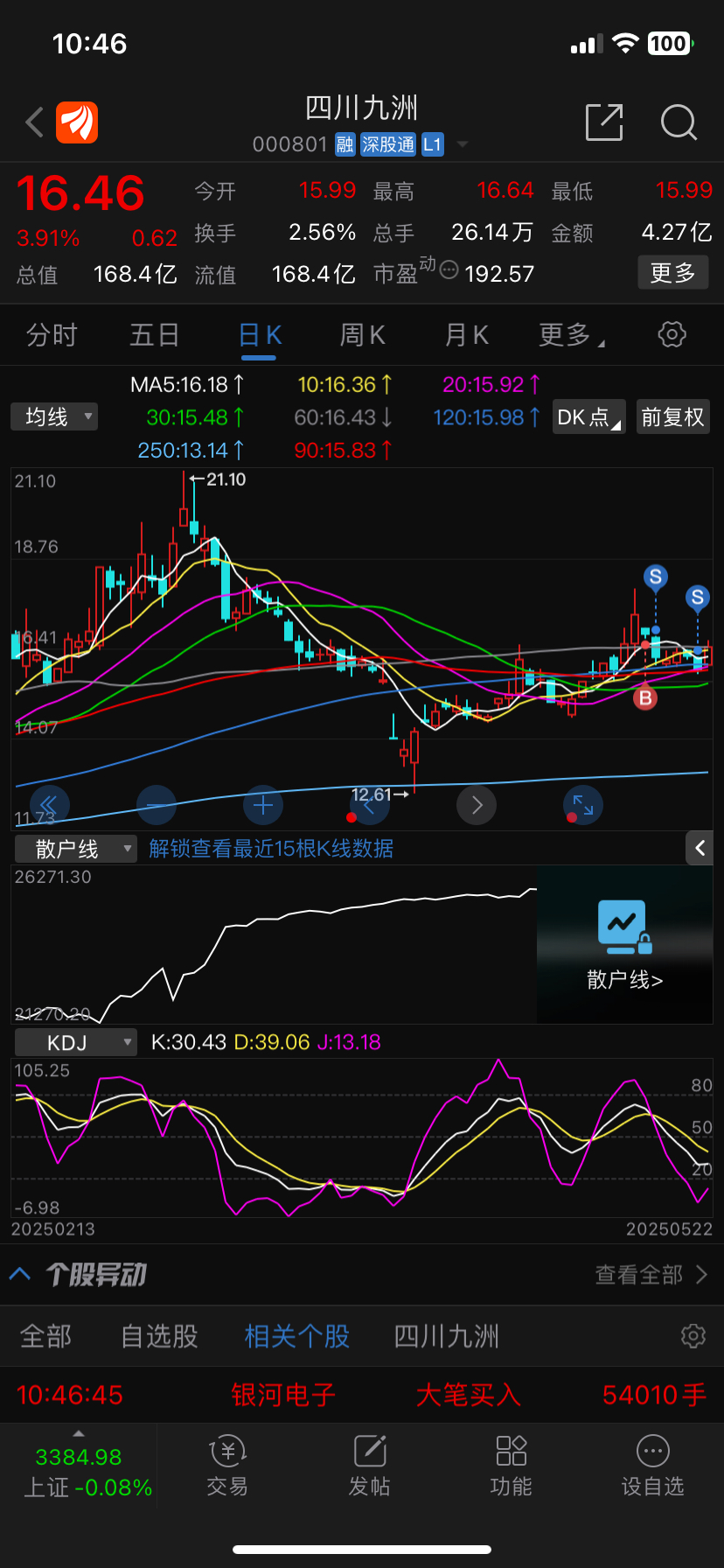This screenshot has width=724, height=1568.
Task: Tap the red B buy marker
Action: click(x=645, y=698)
